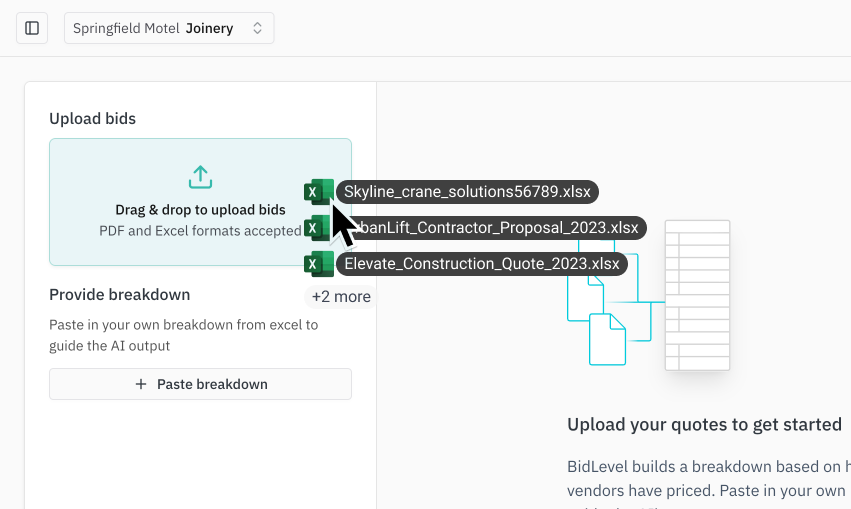Click the spreadsheet table illustration

[x=697, y=295]
